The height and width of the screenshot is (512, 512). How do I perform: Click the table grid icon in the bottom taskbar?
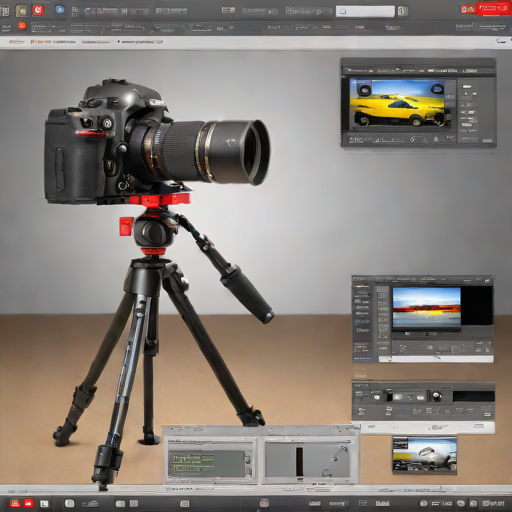pos(184,503)
